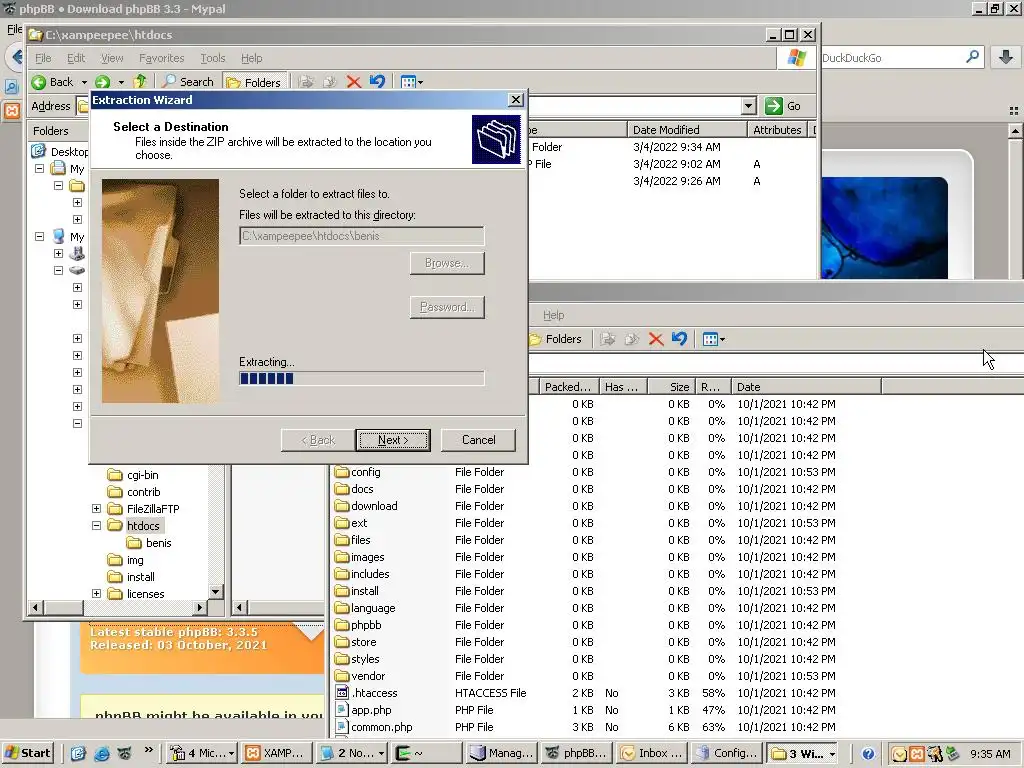Screen dimensions: 1024x768
Task: Sort zip contents by Packed column header
Action: pyautogui.click(x=569, y=387)
